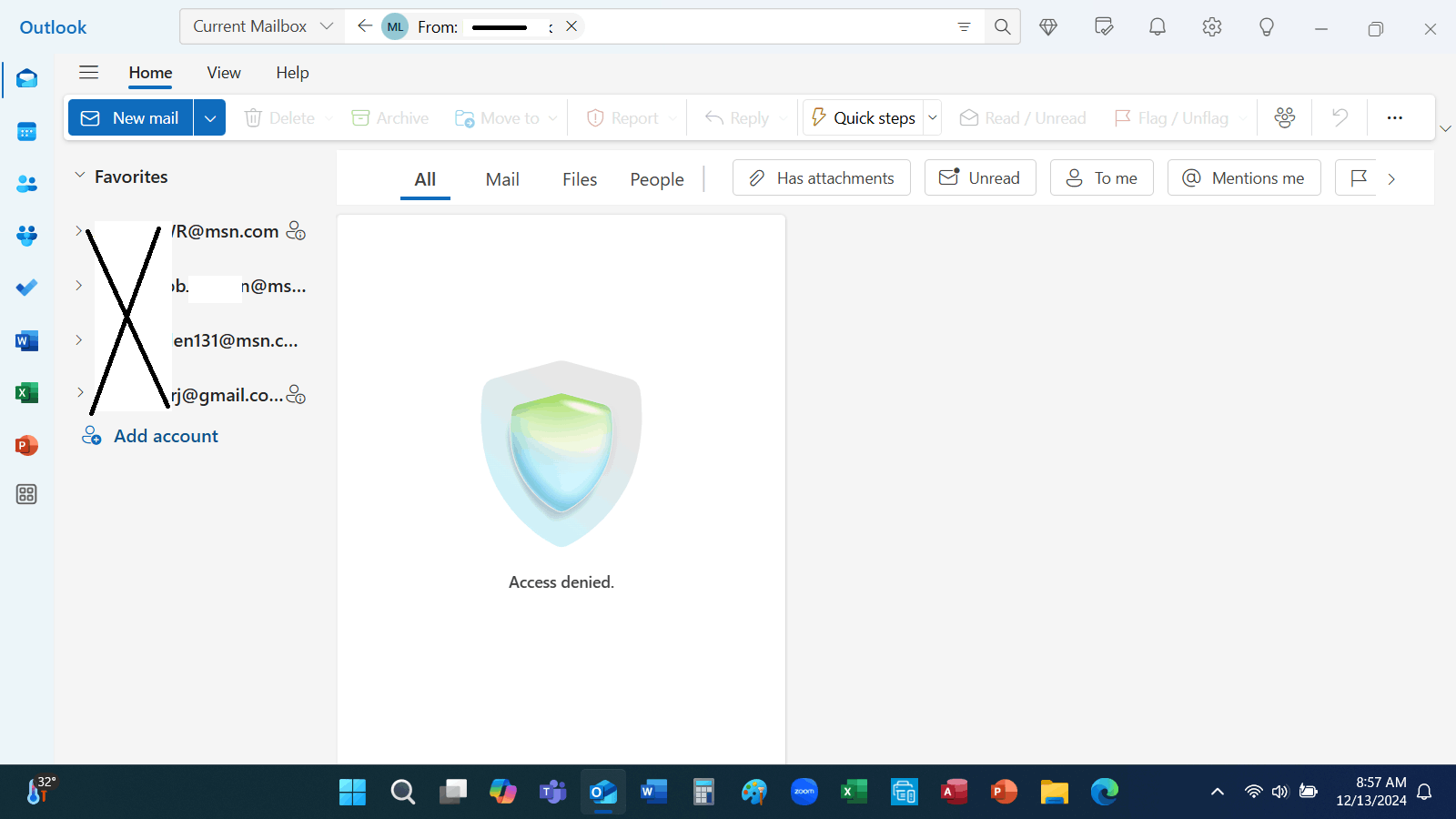The image size is (1456, 819).
Task: Launch Word from the Outlook sidebar
Action: click(x=26, y=340)
